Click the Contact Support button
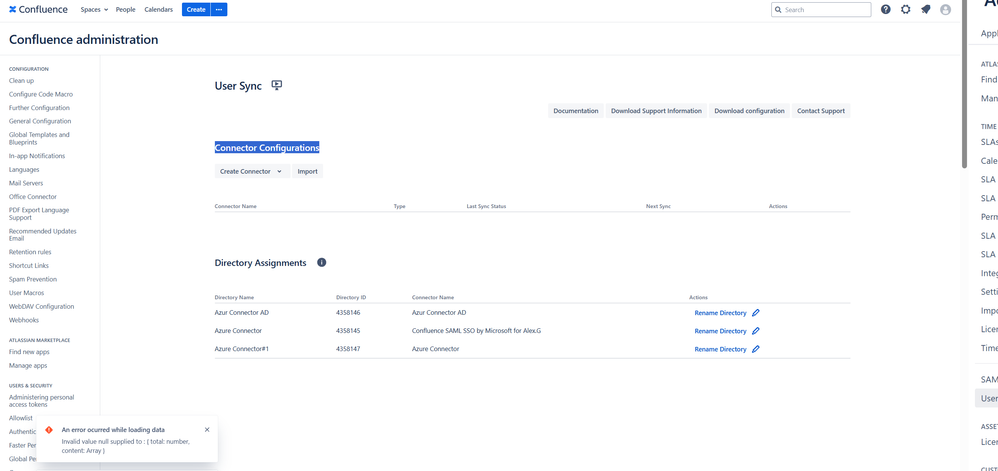998x471 pixels. pos(821,111)
